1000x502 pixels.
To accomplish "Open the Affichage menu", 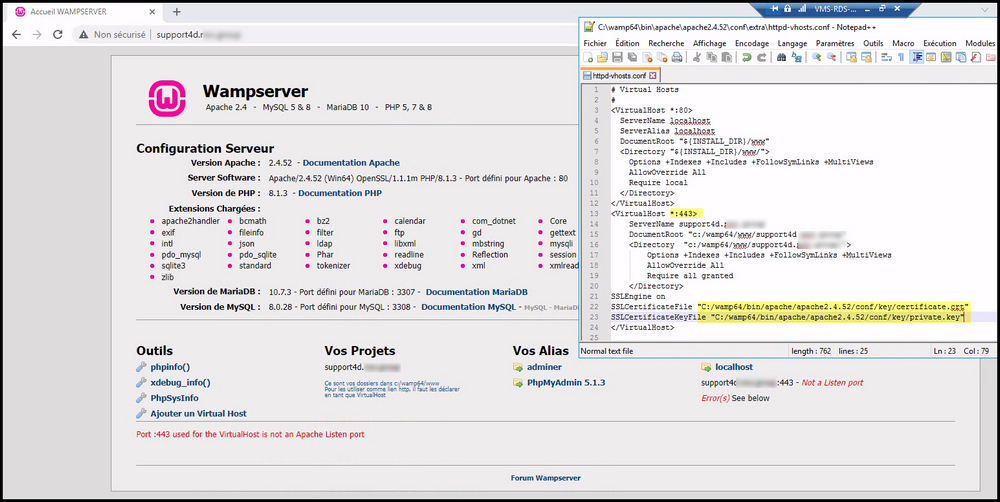I will pyautogui.click(x=710, y=43).
